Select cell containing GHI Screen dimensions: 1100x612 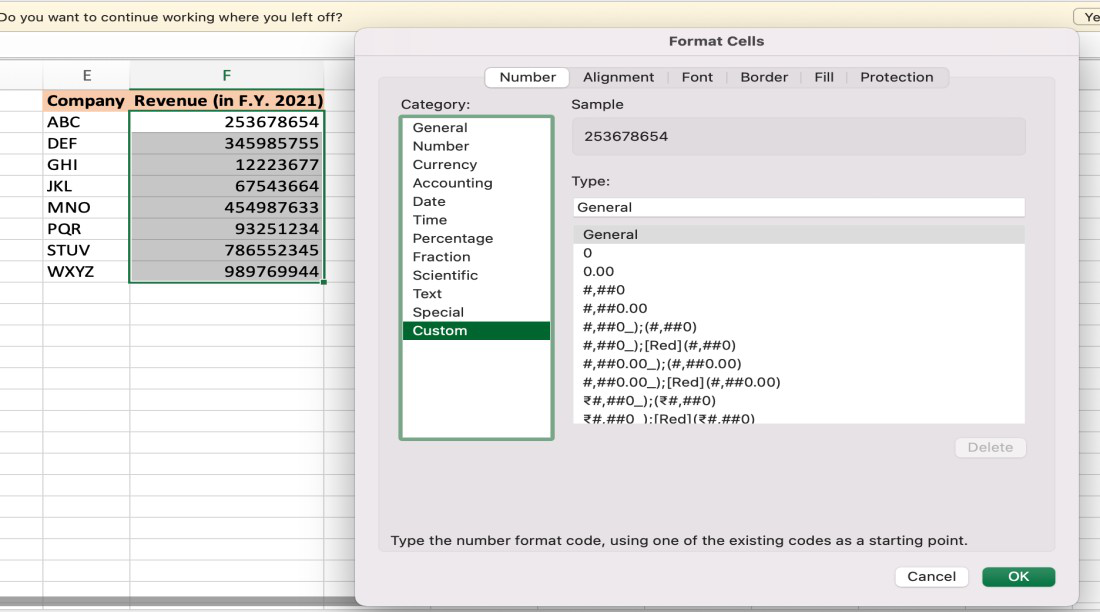86,165
